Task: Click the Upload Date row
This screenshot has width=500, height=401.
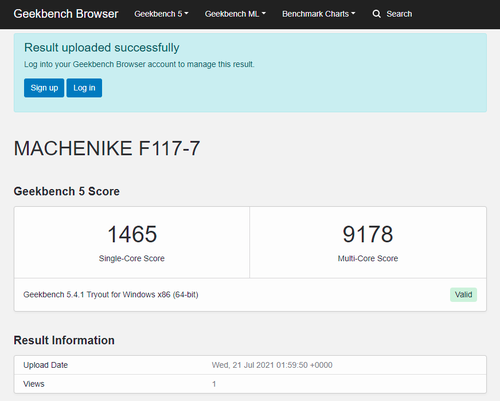Action: pos(250,365)
